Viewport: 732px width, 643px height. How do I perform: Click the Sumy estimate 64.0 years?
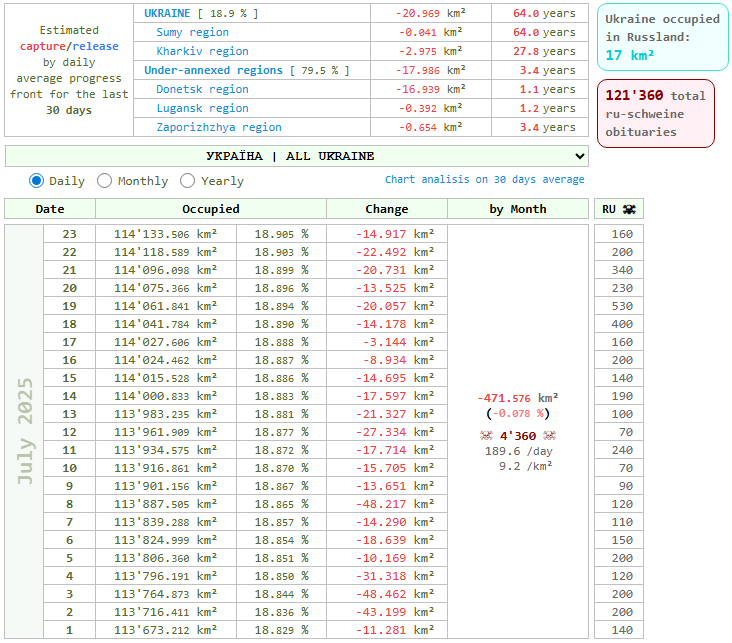point(544,32)
